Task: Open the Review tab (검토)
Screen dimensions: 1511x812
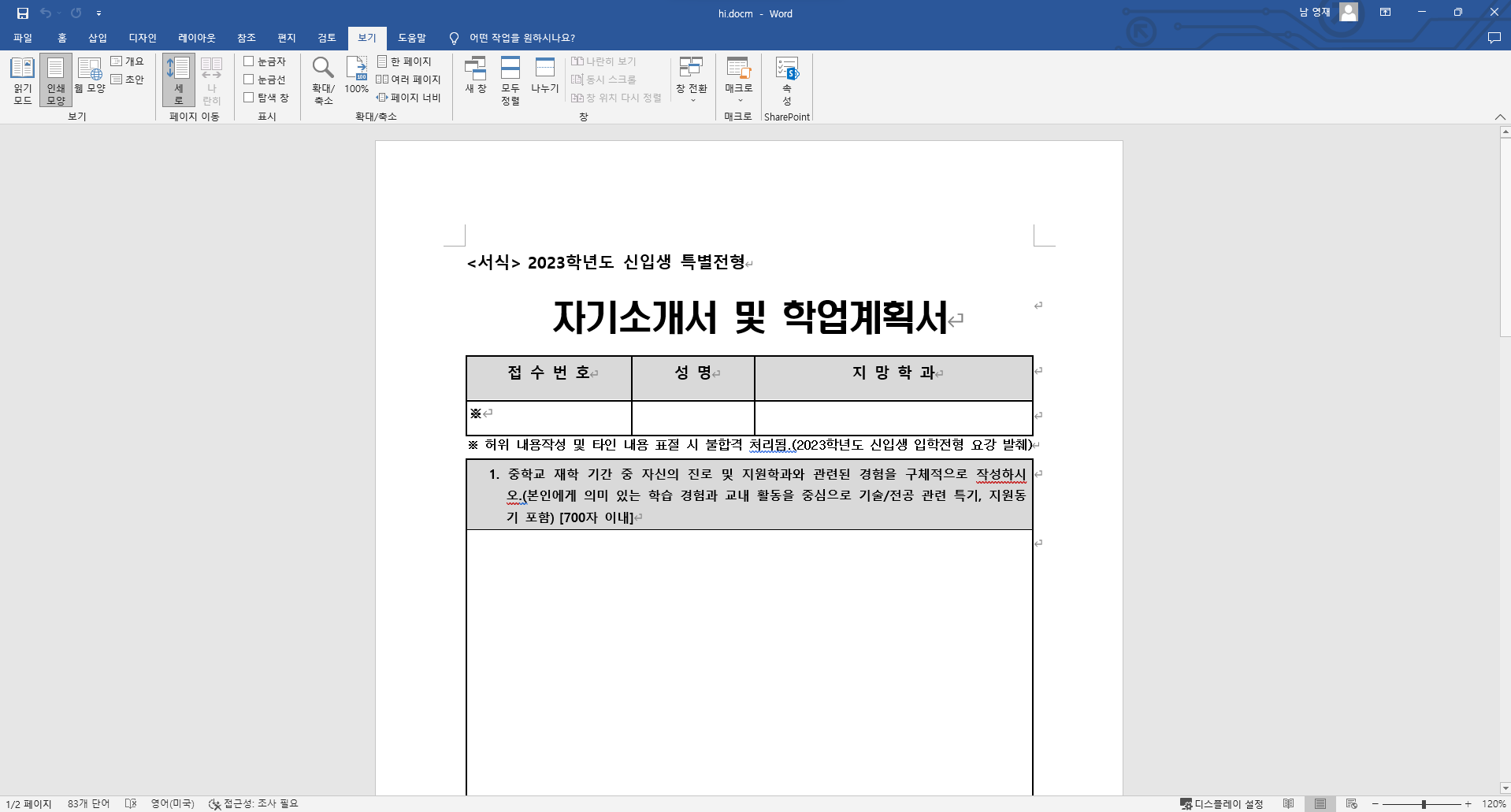Action: (x=327, y=38)
